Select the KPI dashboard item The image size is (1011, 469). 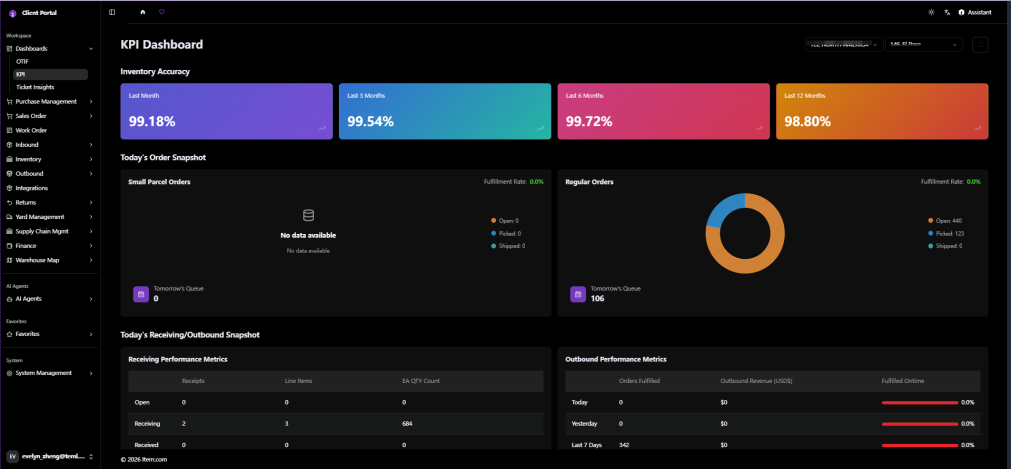[x=50, y=74]
